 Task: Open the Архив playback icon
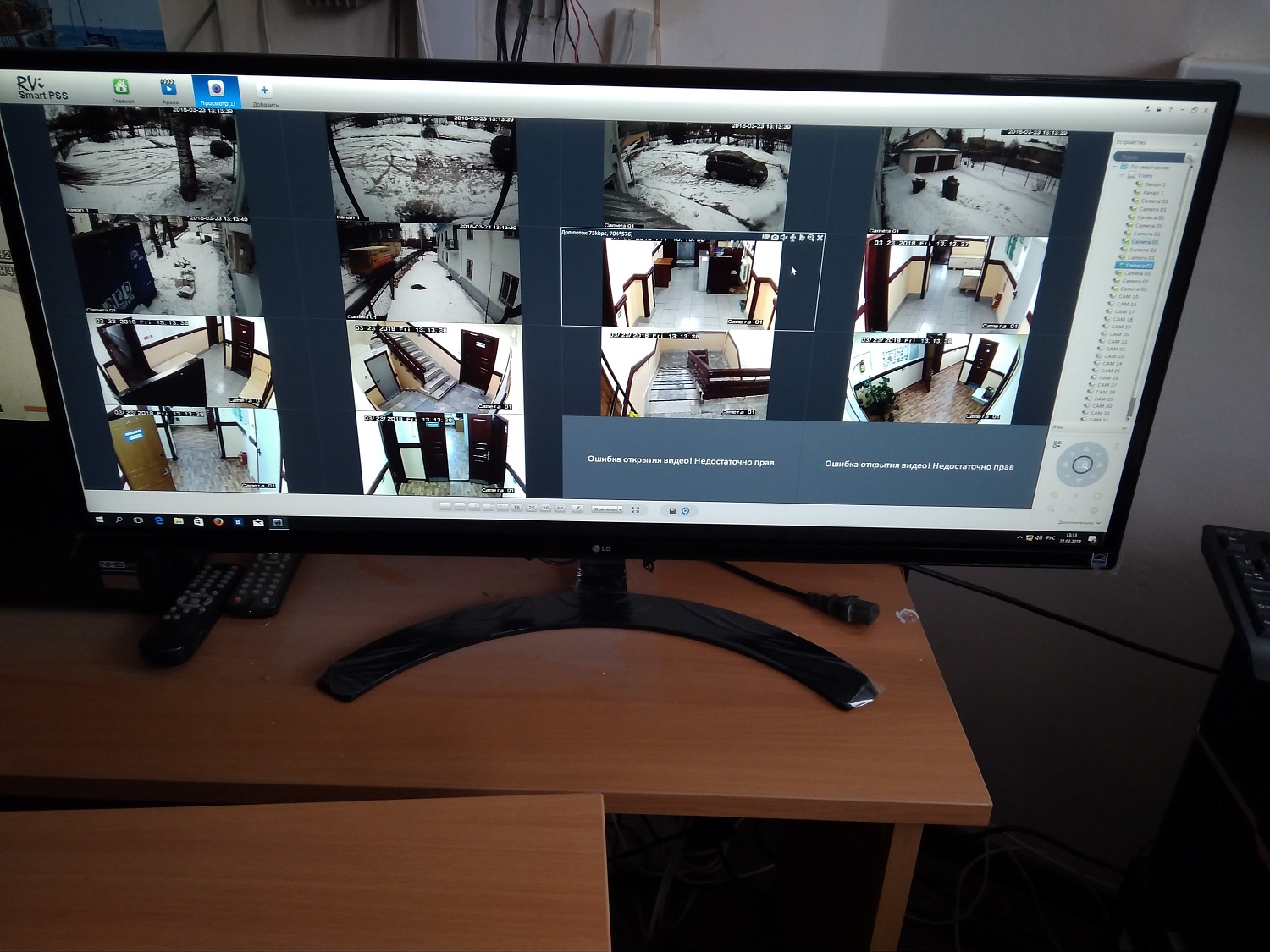tap(168, 87)
